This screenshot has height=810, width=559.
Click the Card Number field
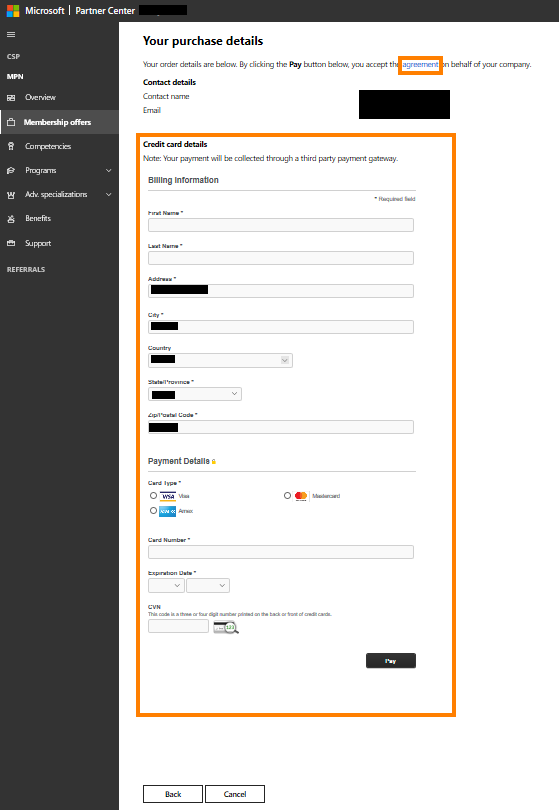(281, 552)
